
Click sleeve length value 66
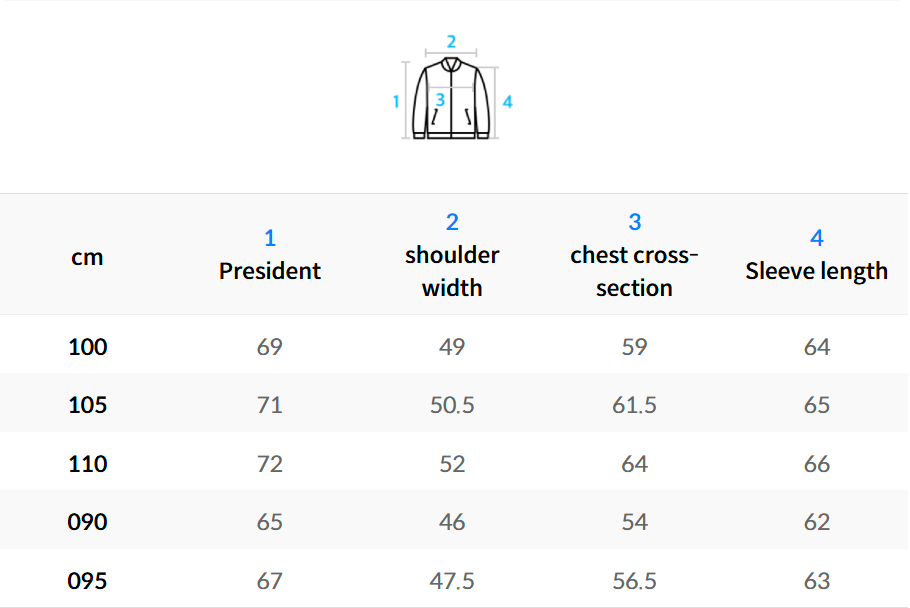(816, 464)
